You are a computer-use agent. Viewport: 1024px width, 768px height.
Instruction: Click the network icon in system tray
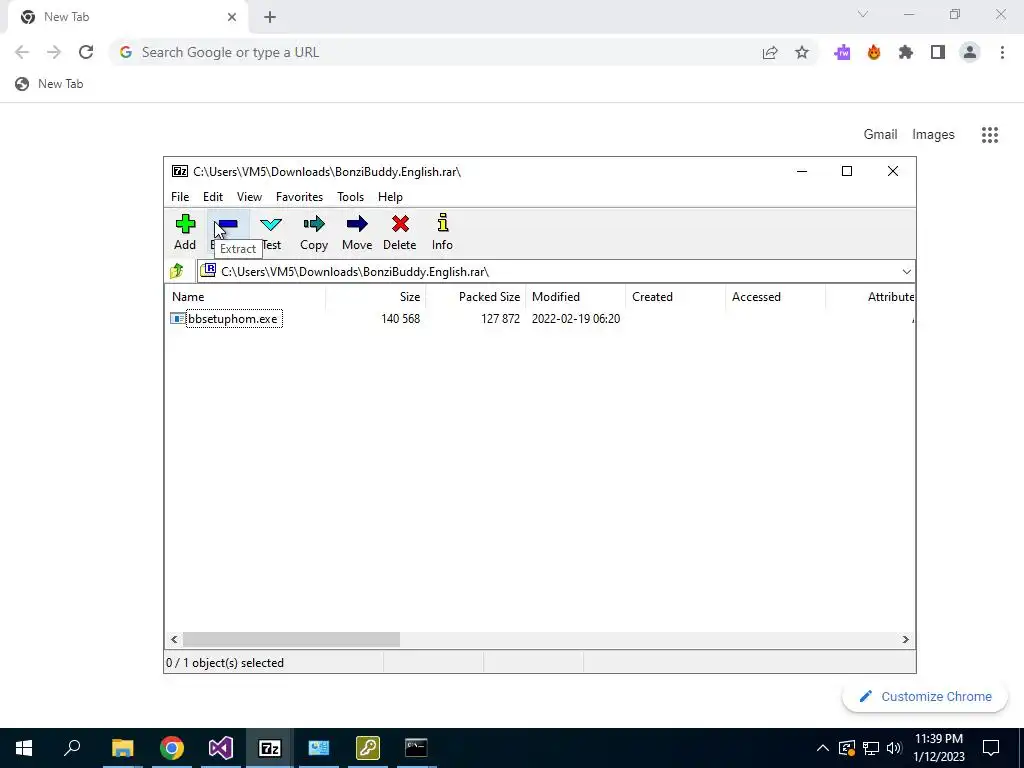[871, 748]
